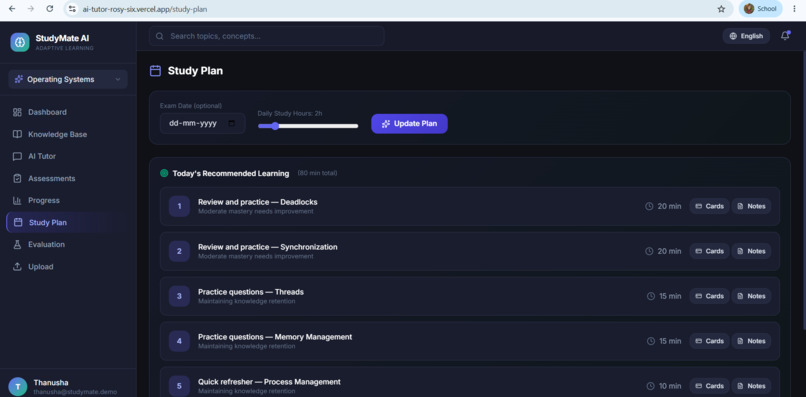Click the Study Plan calendar header icon
The width and height of the screenshot is (806, 397).
coord(155,71)
